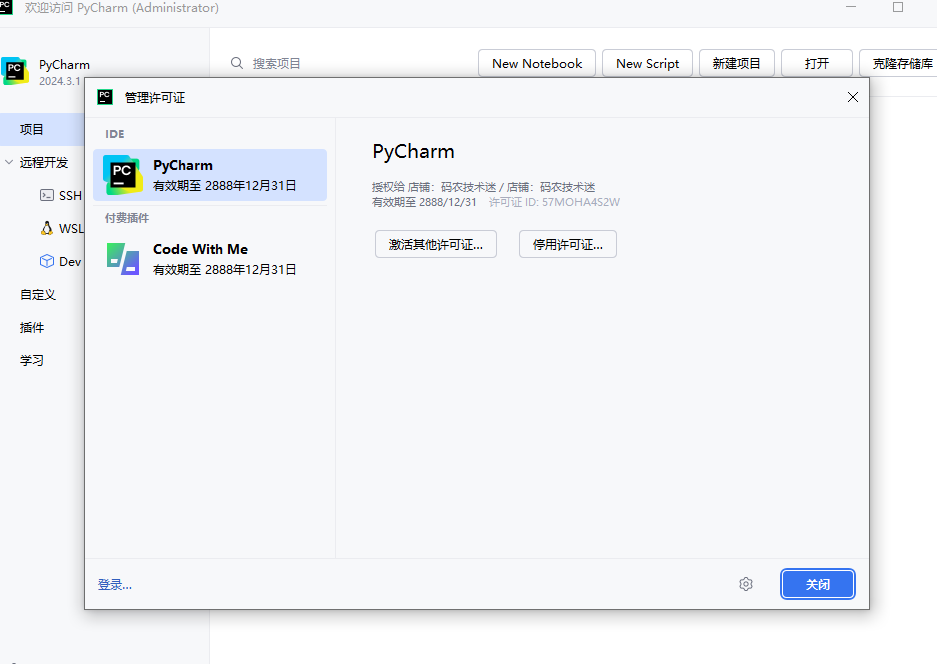This screenshot has width=937, height=664.
Task: Click 激活其他许可证 button
Action: pyautogui.click(x=436, y=244)
